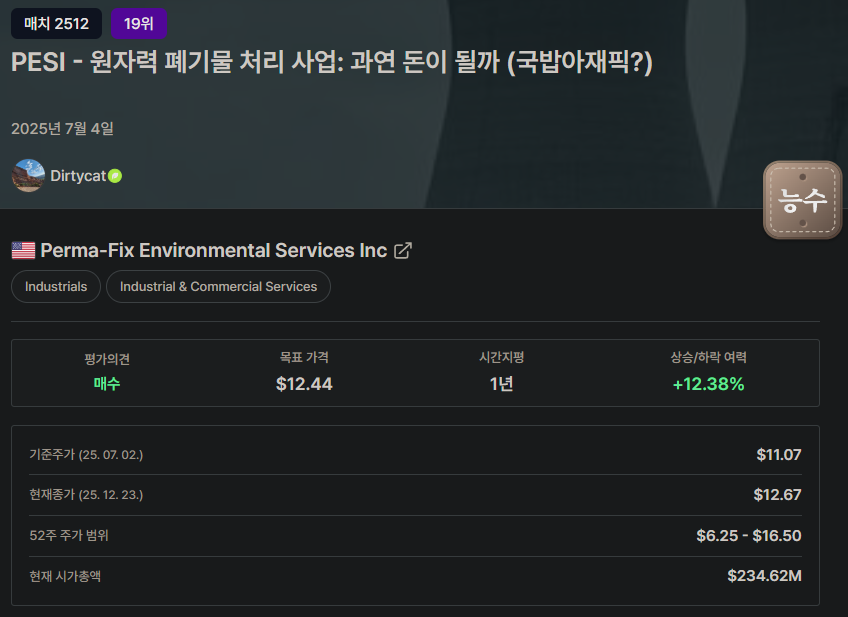Click the 현재종가 row value $12.67

777,494
